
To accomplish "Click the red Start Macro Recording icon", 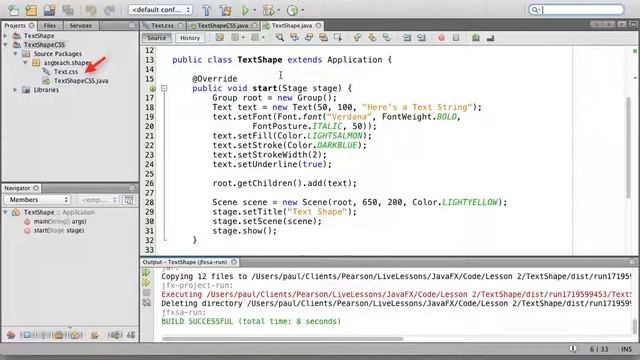I will pos(441,38).
